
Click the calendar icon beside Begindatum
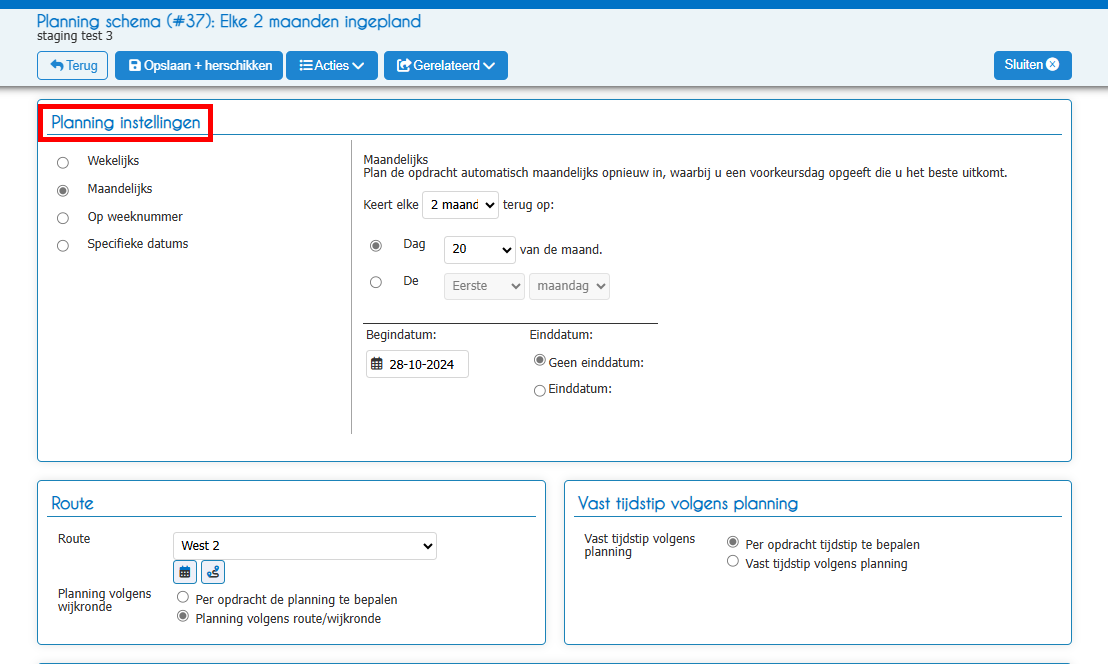(377, 364)
